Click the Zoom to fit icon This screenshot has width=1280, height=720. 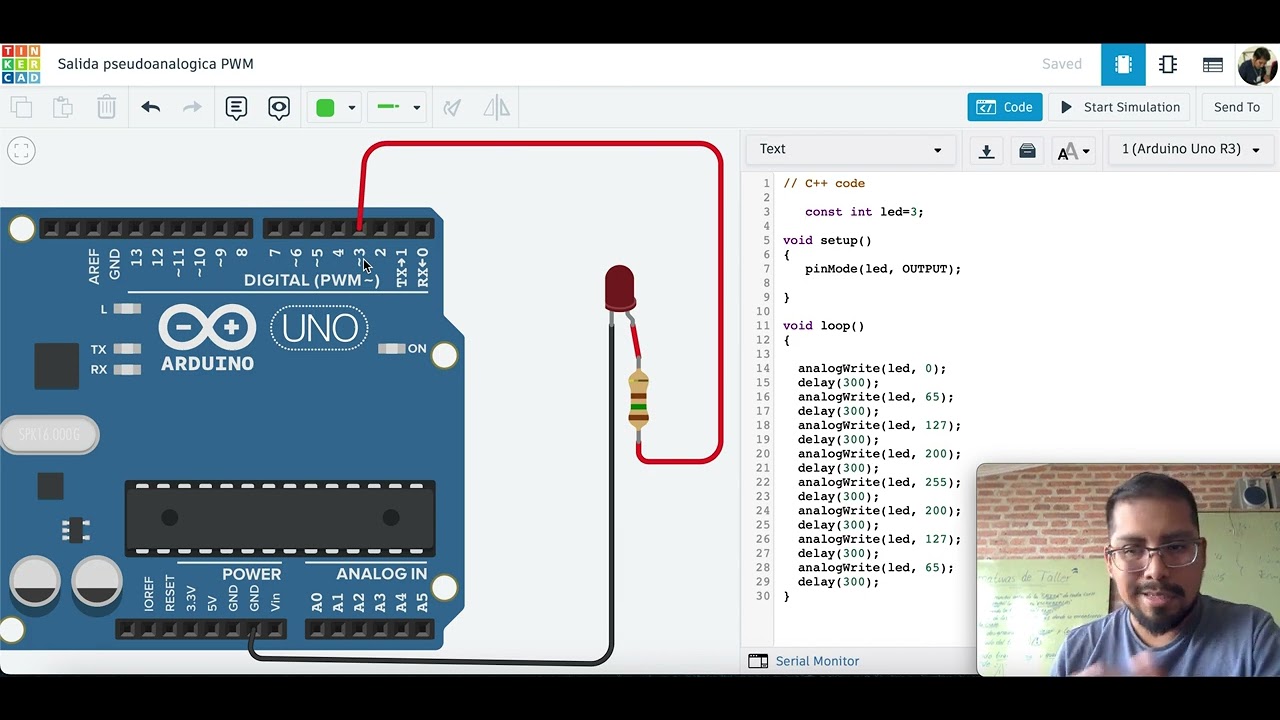tap(21, 151)
